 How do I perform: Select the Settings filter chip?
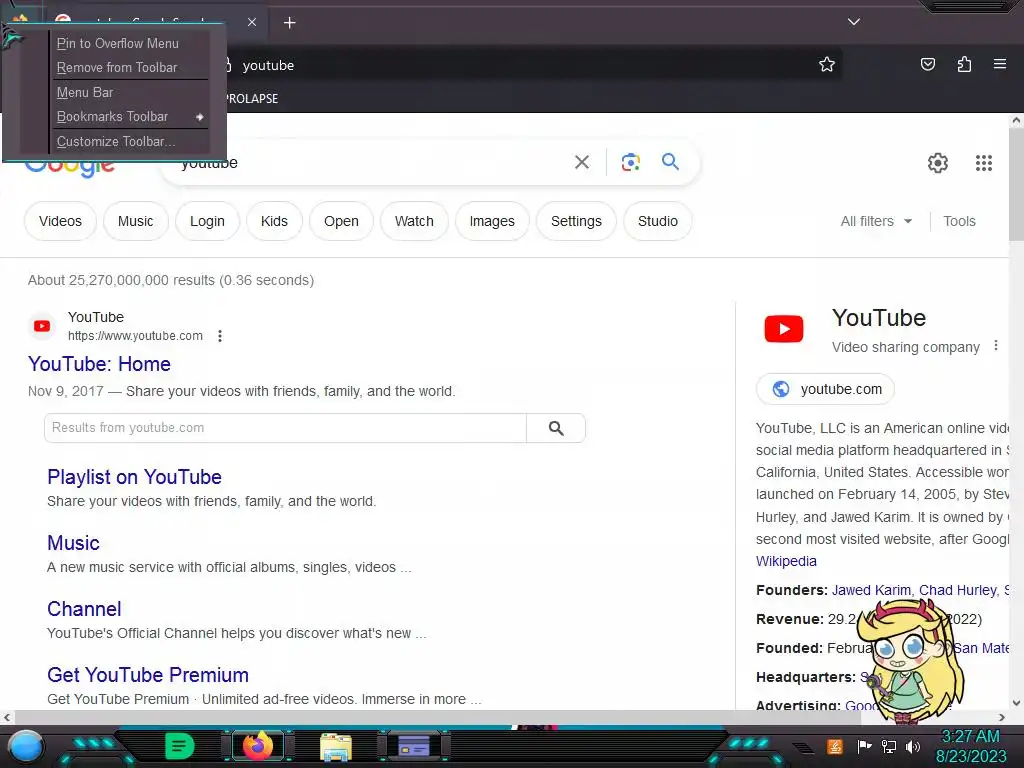click(x=576, y=221)
